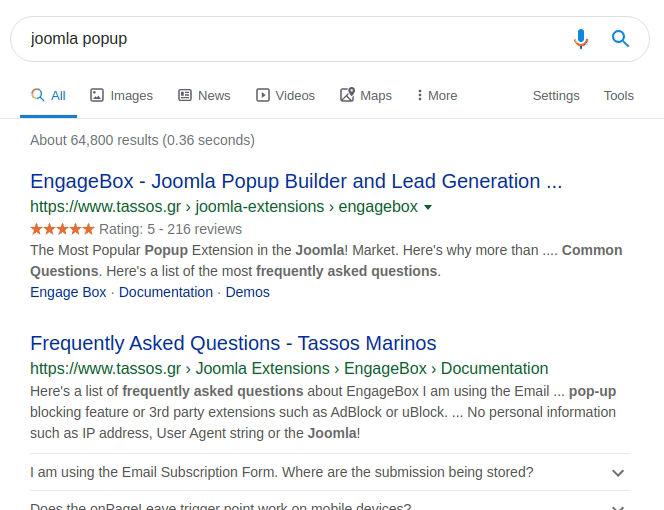The height and width of the screenshot is (510, 664).
Task: Switch to the Maps results label
Action: pos(376,96)
